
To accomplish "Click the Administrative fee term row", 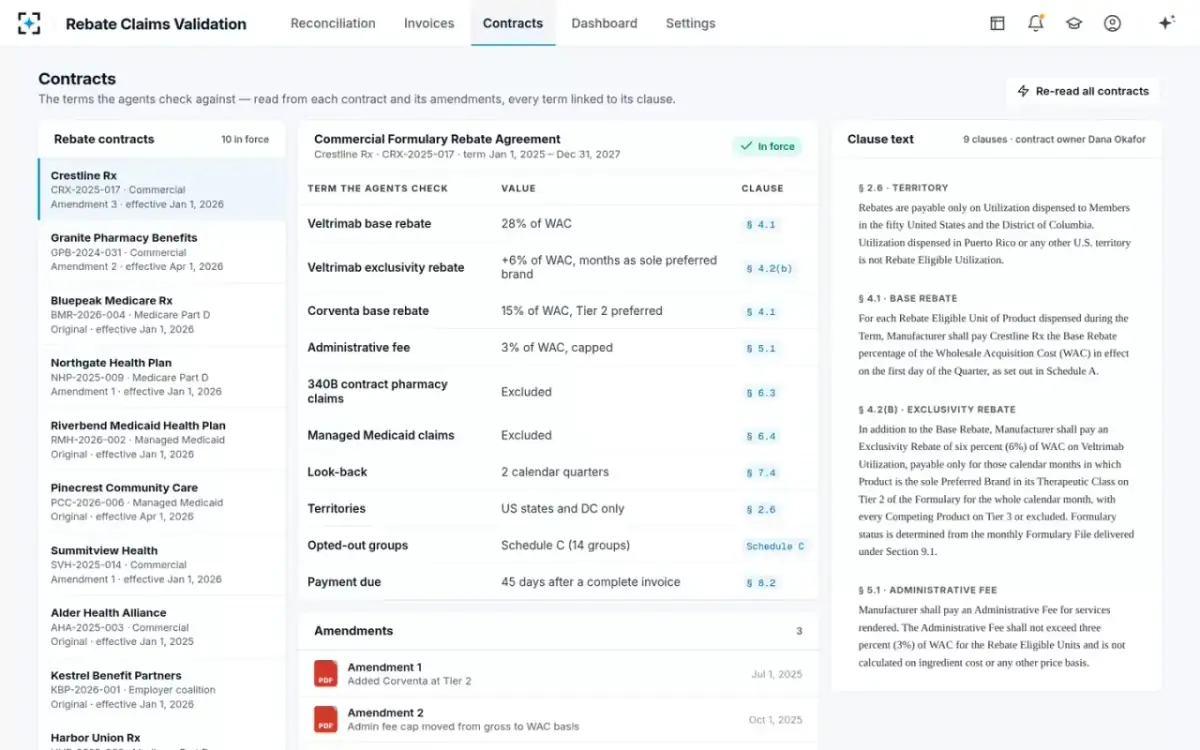I will click(x=558, y=348).
